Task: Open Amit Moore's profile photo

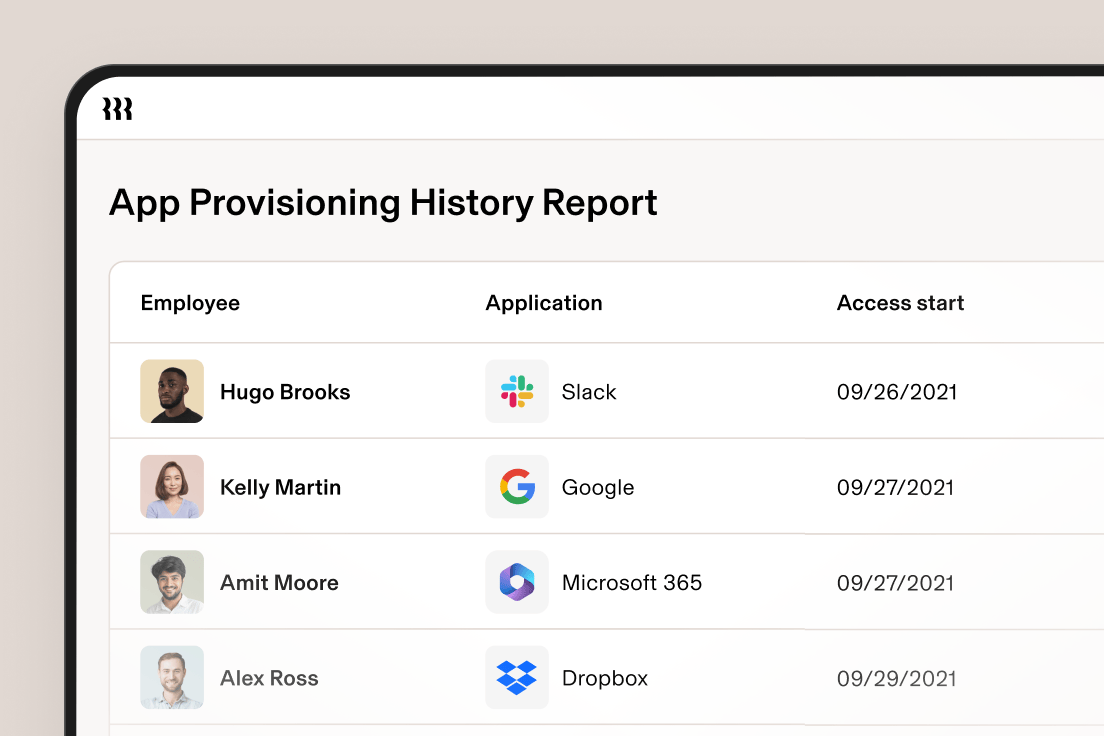Action: pyautogui.click(x=172, y=582)
